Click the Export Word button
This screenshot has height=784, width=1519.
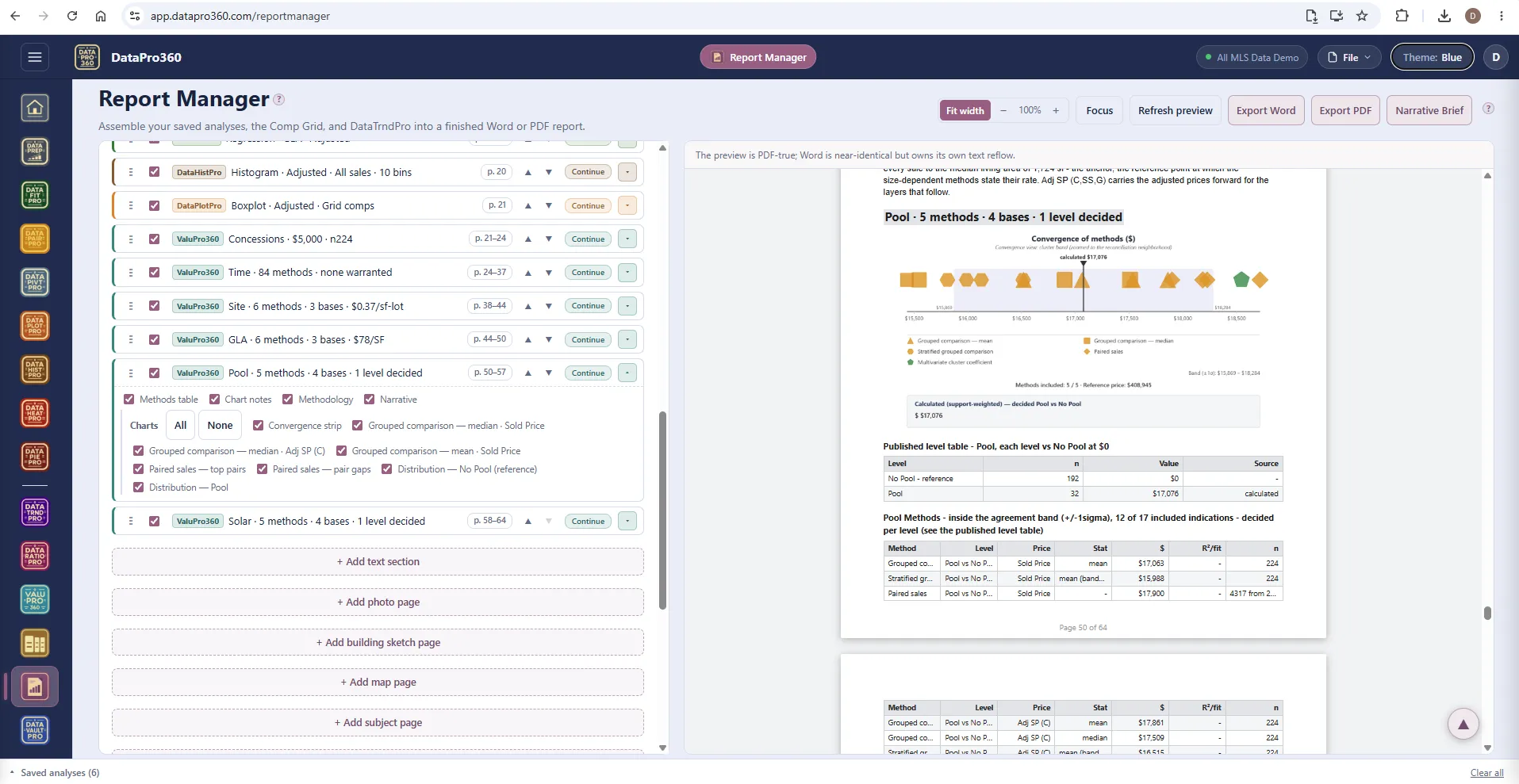click(x=1265, y=110)
